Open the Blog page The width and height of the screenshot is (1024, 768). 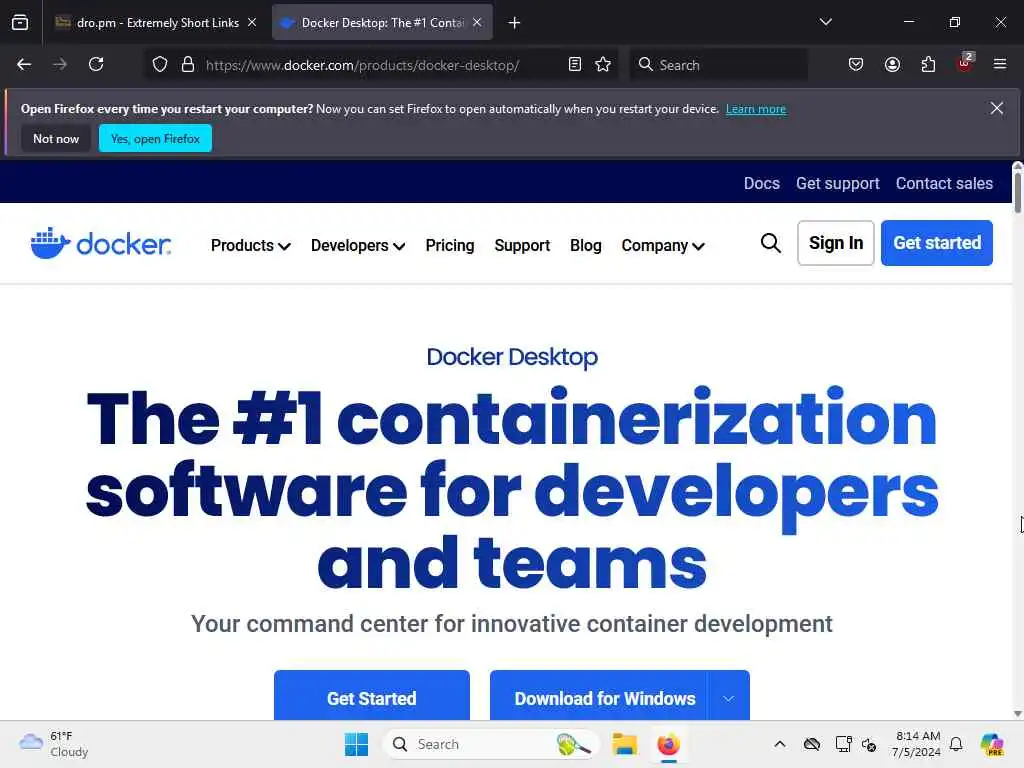(585, 246)
